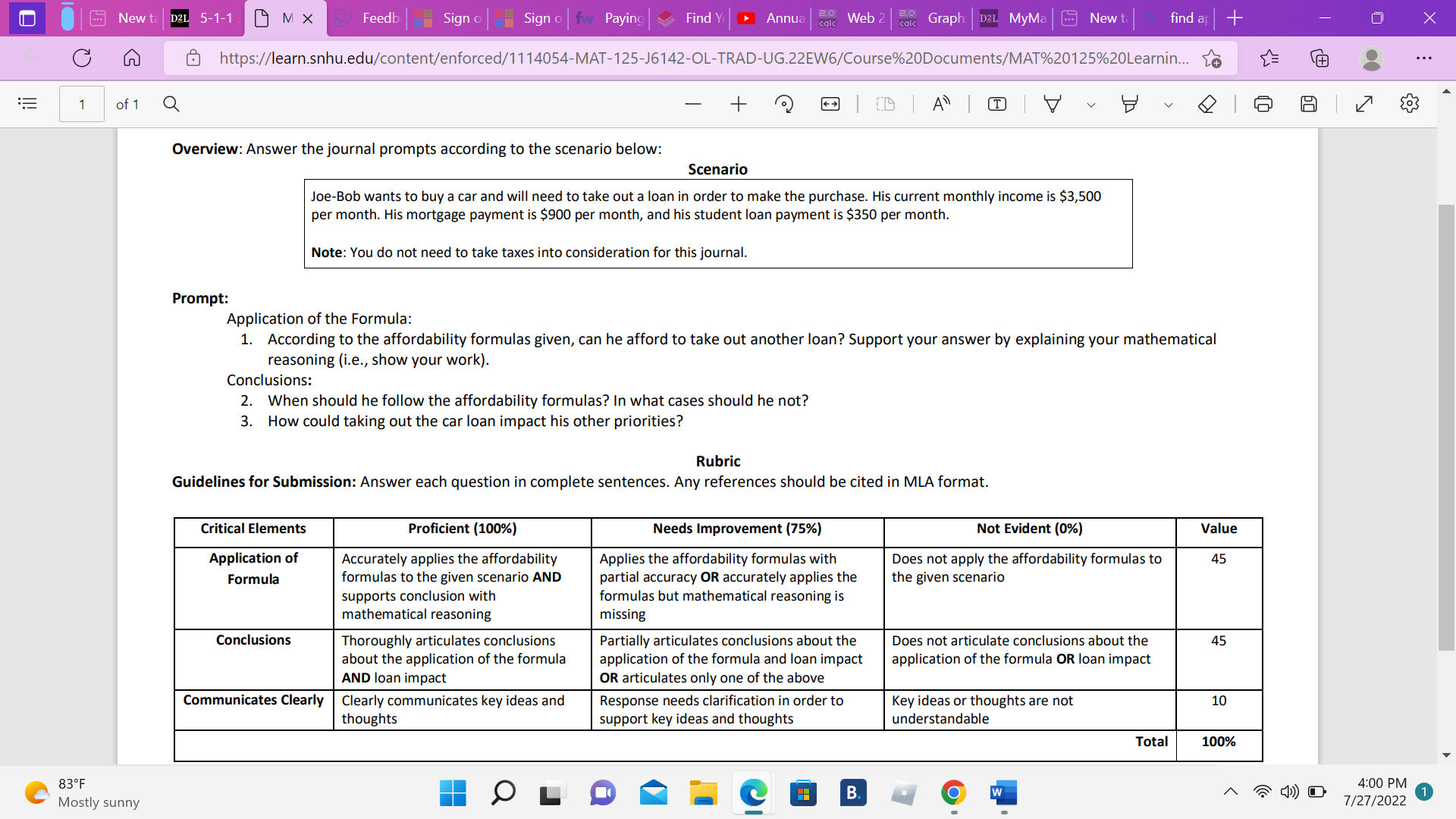Open PDF viewer settings gear
Image resolution: width=1456 pixels, height=819 pixels.
pyautogui.click(x=1410, y=104)
